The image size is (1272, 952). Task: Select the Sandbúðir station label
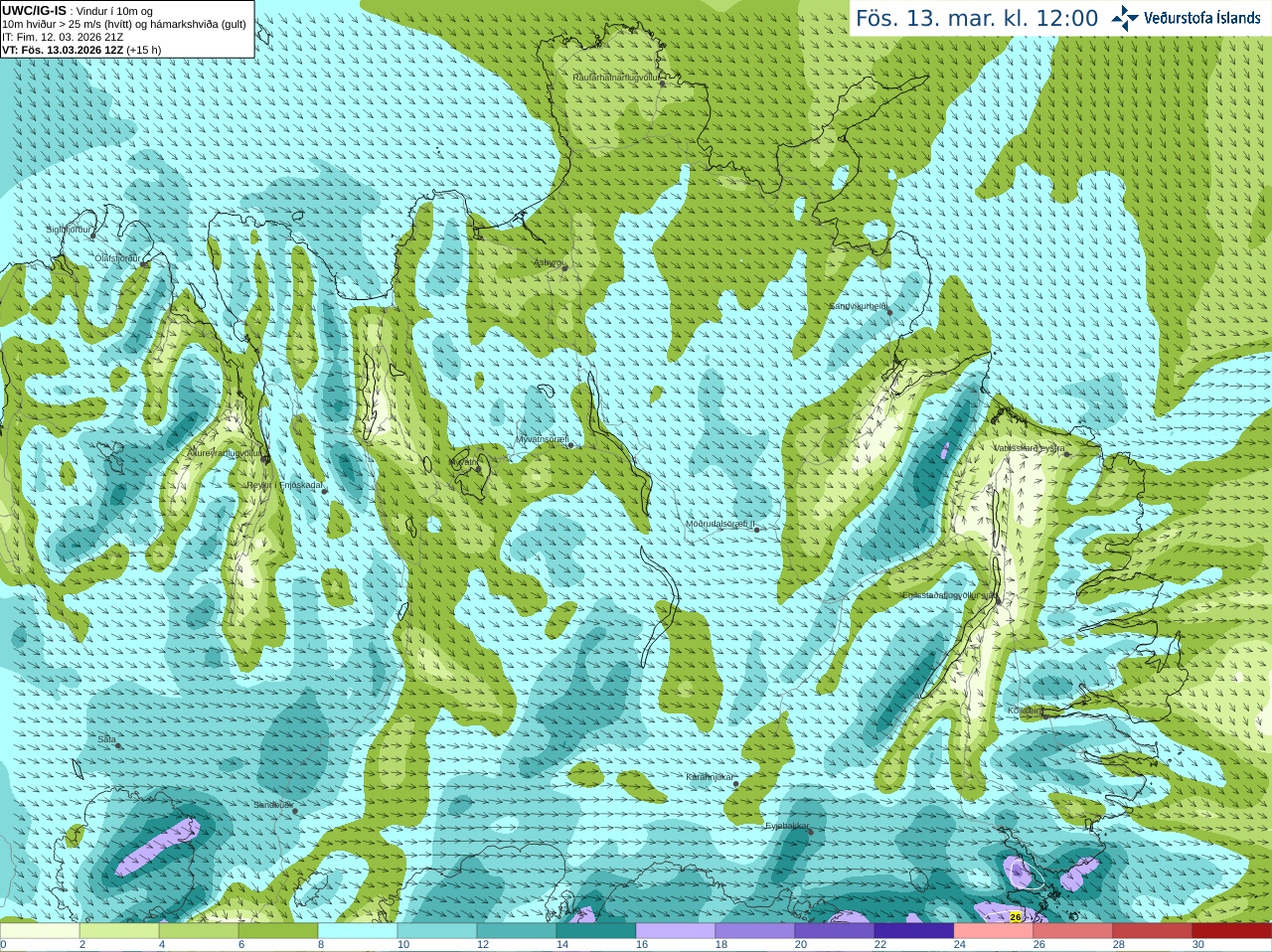point(272,805)
